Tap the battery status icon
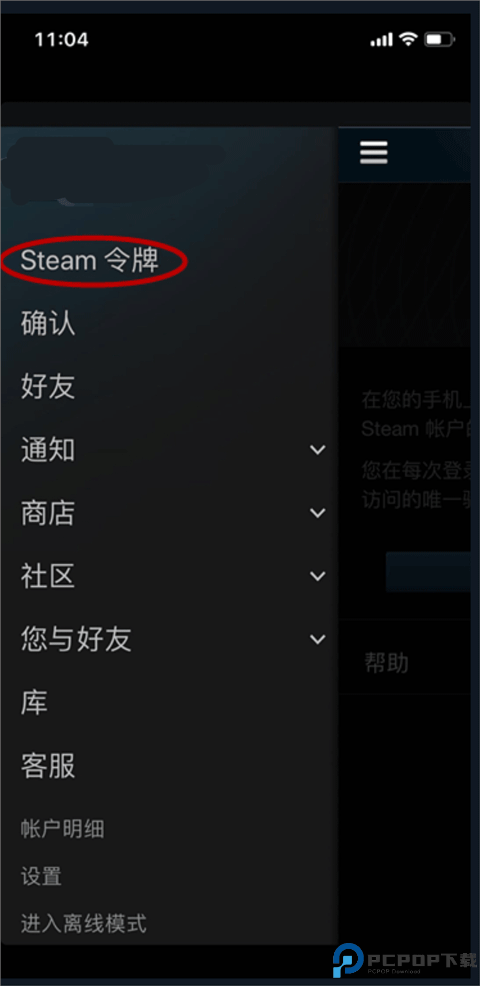 pyautogui.click(x=439, y=40)
